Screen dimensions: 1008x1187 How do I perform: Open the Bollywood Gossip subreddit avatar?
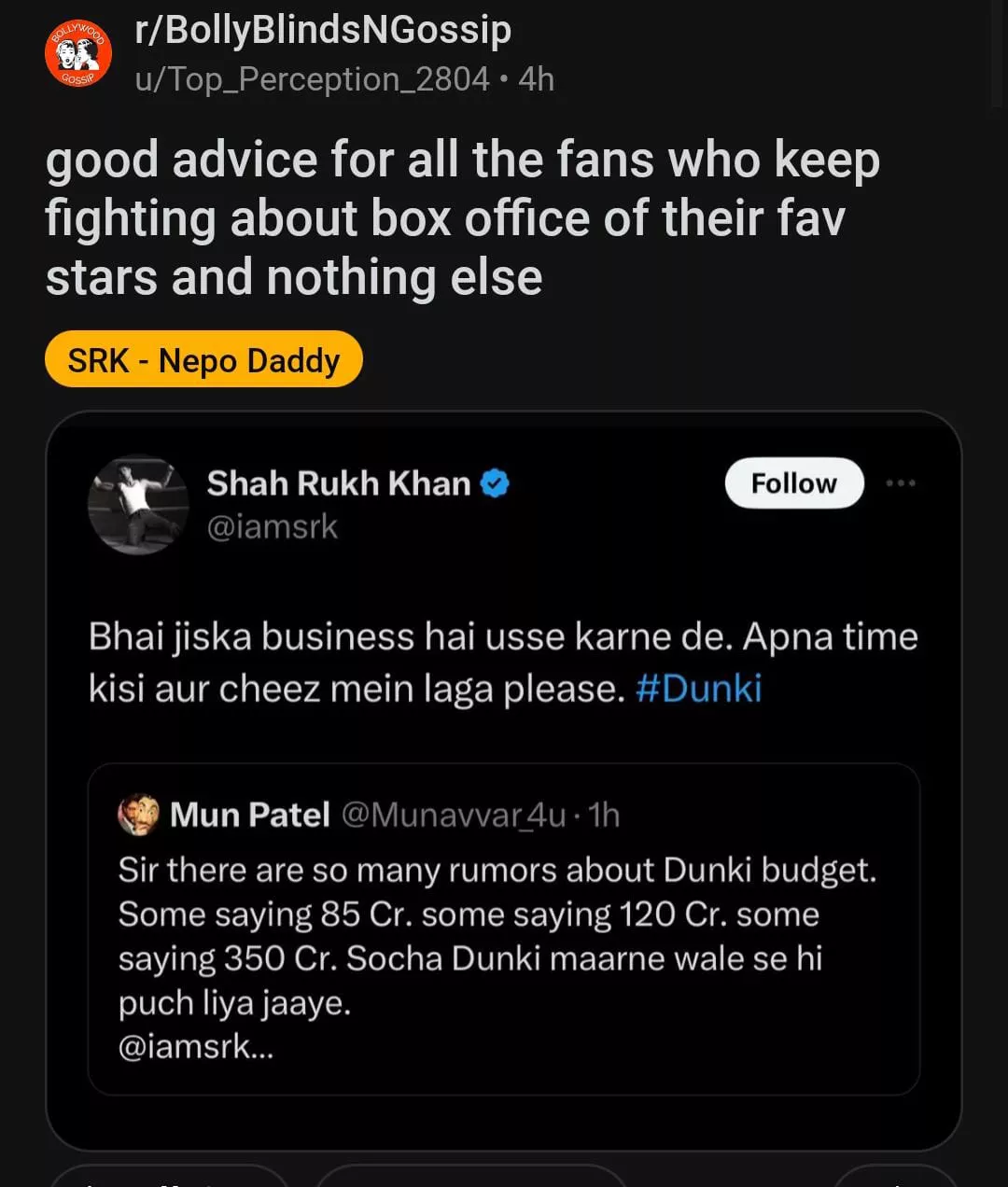[x=78, y=53]
